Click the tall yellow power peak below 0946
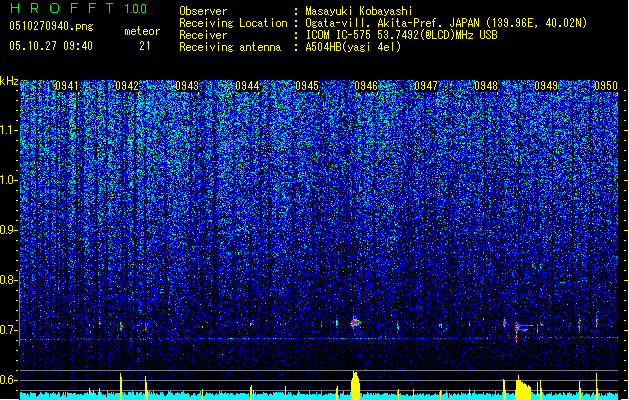 click(x=355, y=385)
